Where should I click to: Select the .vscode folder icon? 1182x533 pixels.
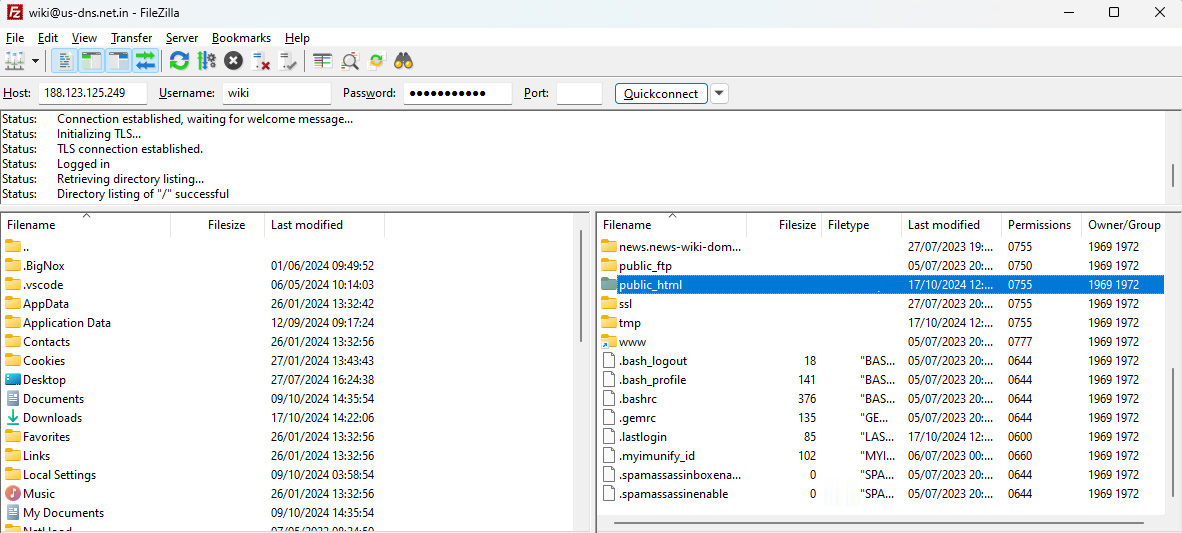pos(13,284)
